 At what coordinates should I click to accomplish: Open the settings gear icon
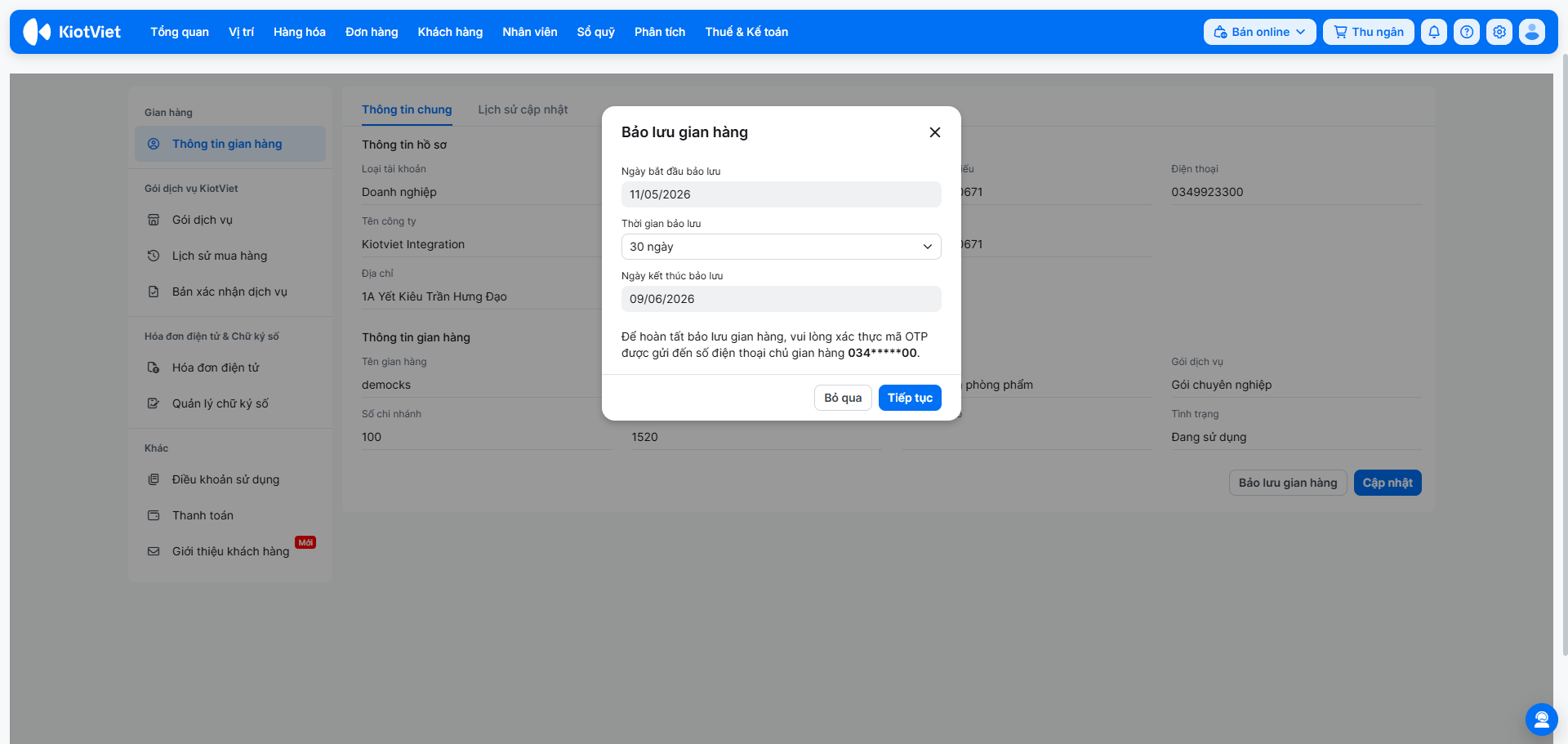click(x=1499, y=32)
